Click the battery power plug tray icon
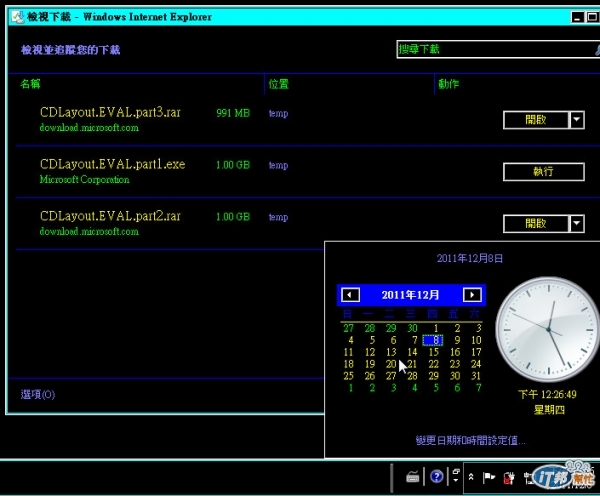This screenshot has width=600, height=496. (x=509, y=478)
